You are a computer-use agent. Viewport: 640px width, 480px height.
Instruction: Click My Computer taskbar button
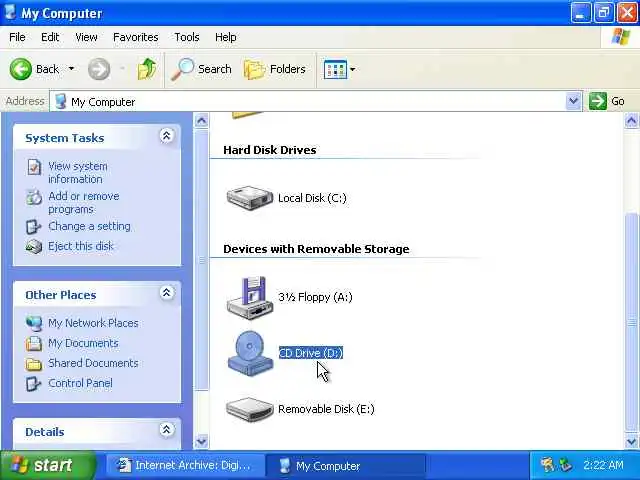345,466
